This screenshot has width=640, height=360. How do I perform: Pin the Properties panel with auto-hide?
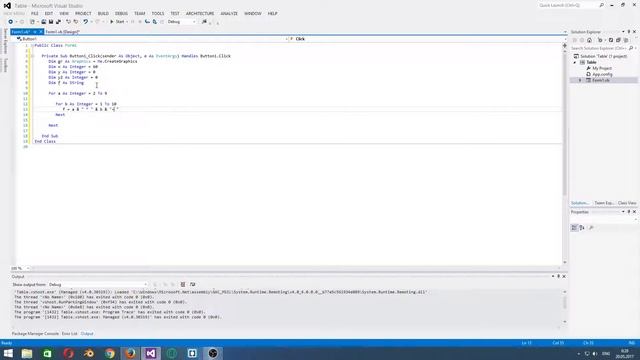[x=629, y=212]
